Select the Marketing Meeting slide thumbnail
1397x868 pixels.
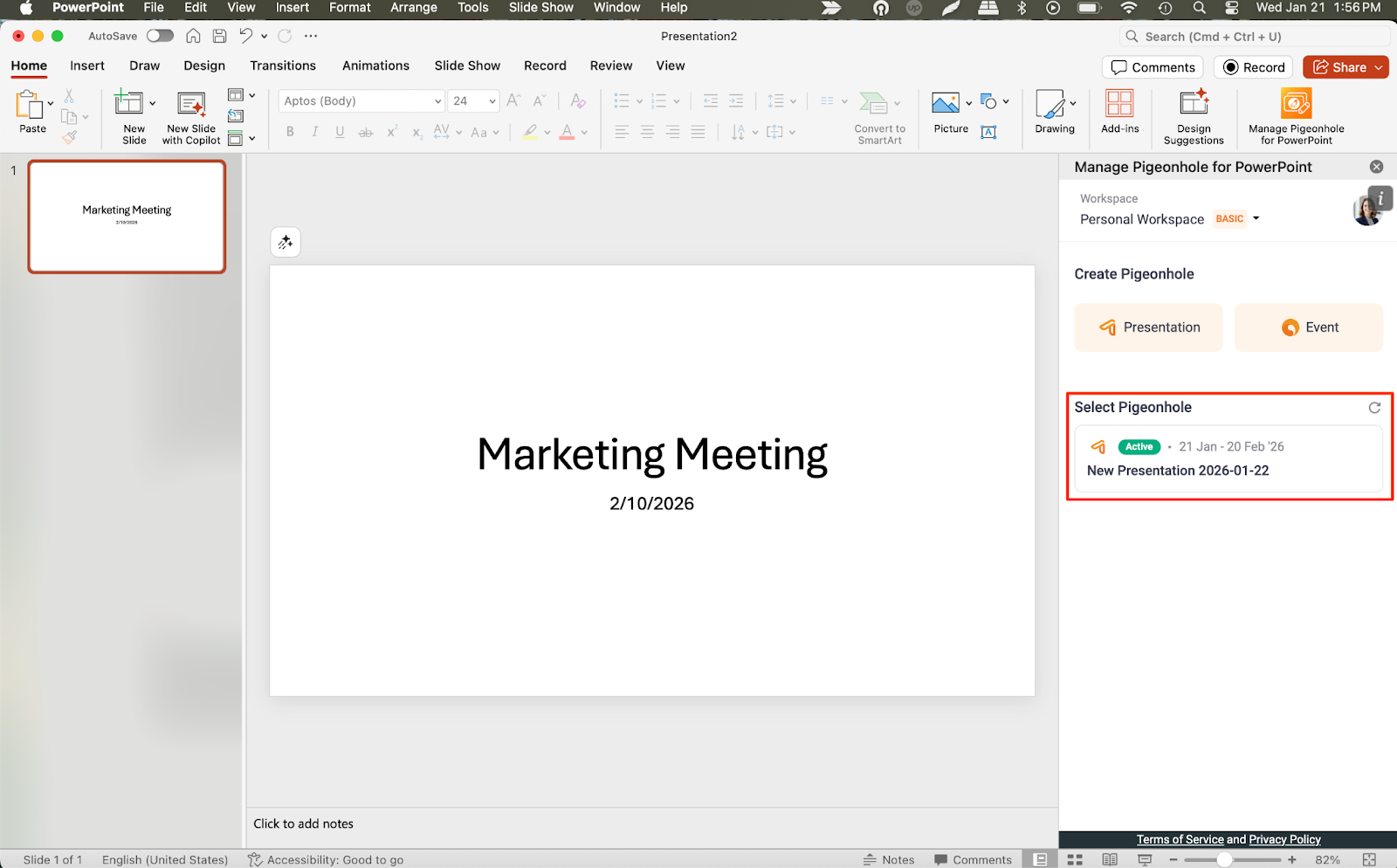point(127,217)
